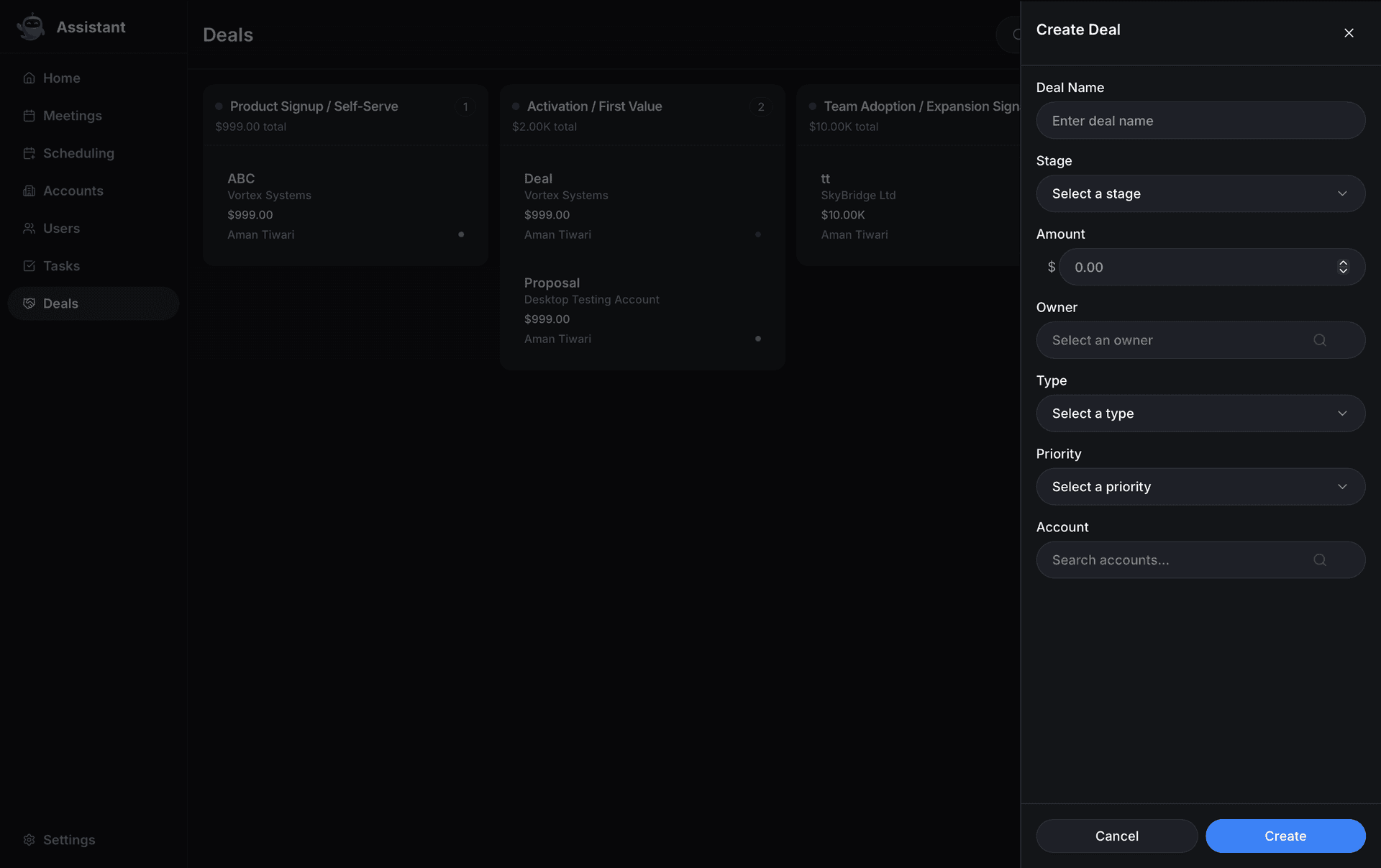Click the Deals sidebar item

tap(94, 303)
